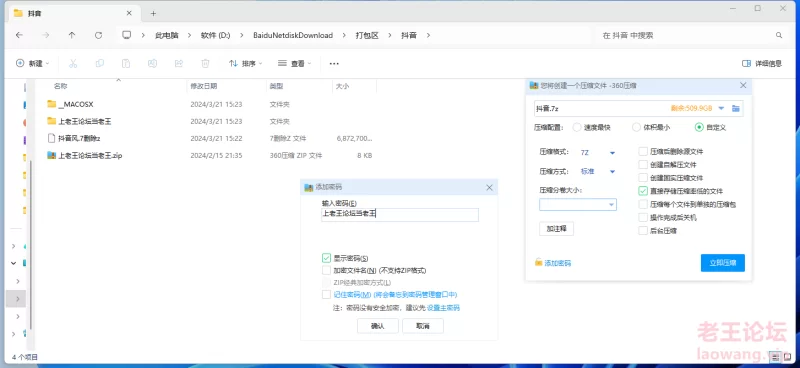The width and height of the screenshot is (800, 368).
Task: Enable the 加密文件名 checkbox
Action: coord(327,271)
